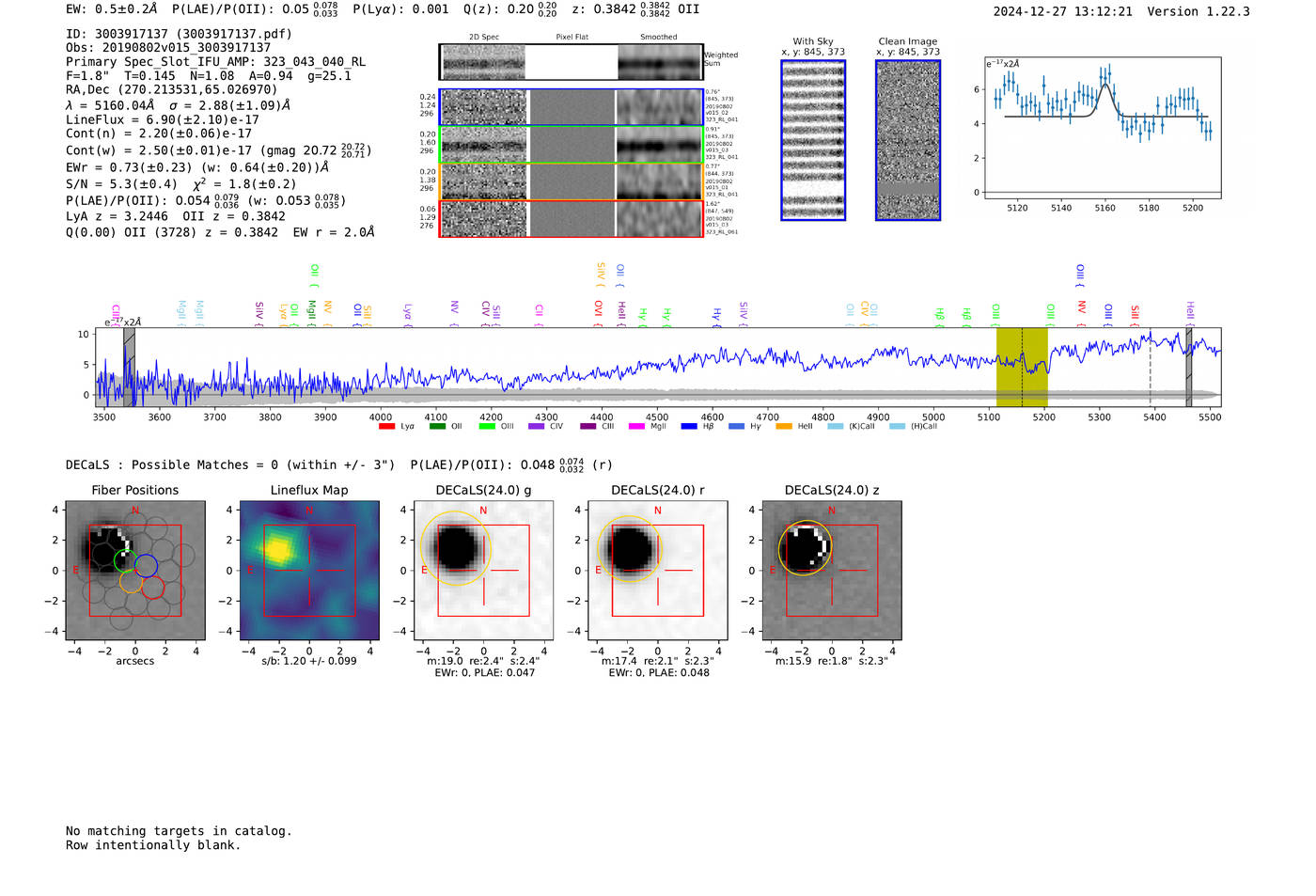Open the Fiber Positions image panel
This screenshot has width=1316, height=896.
pos(135,571)
